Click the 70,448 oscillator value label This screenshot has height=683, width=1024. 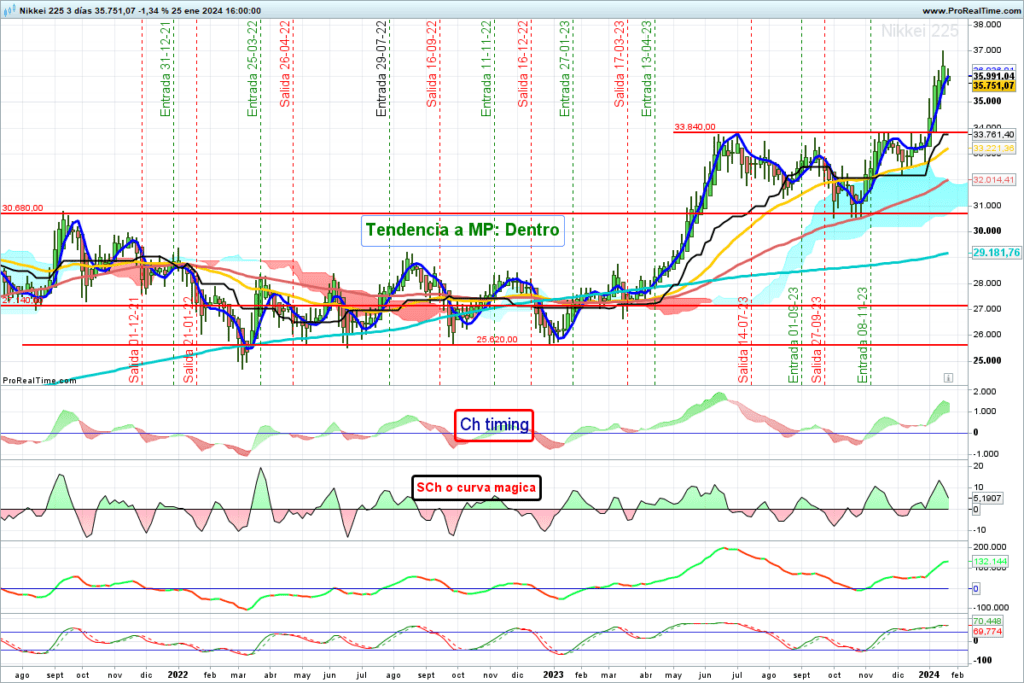[987, 622]
